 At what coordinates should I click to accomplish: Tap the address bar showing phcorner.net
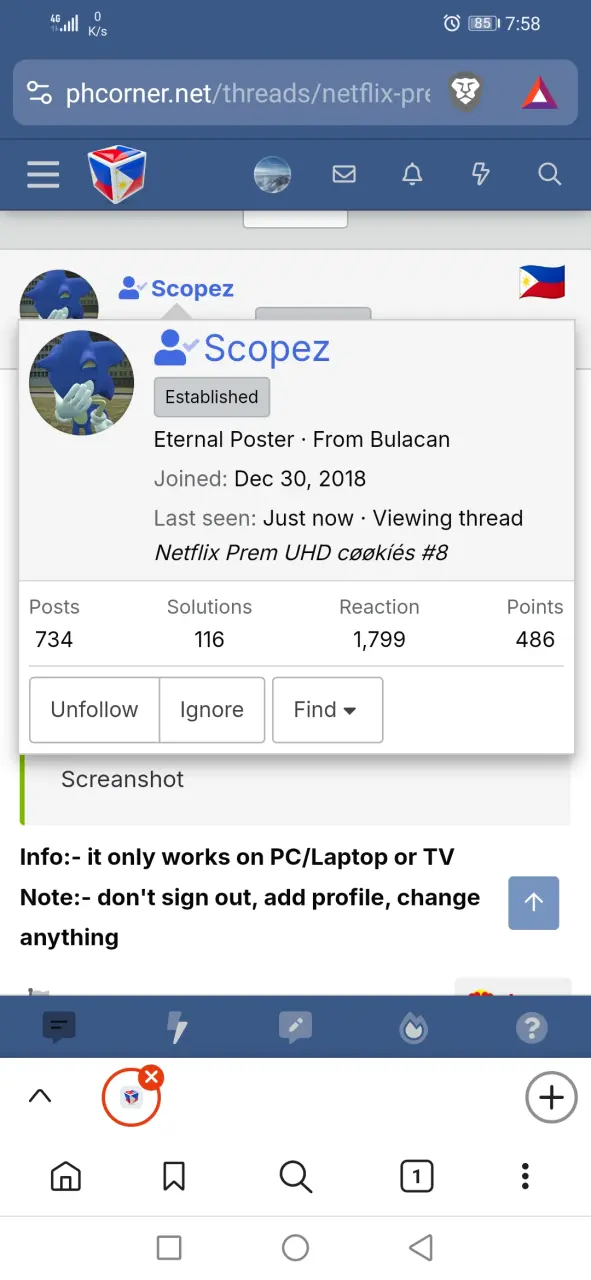coord(248,94)
